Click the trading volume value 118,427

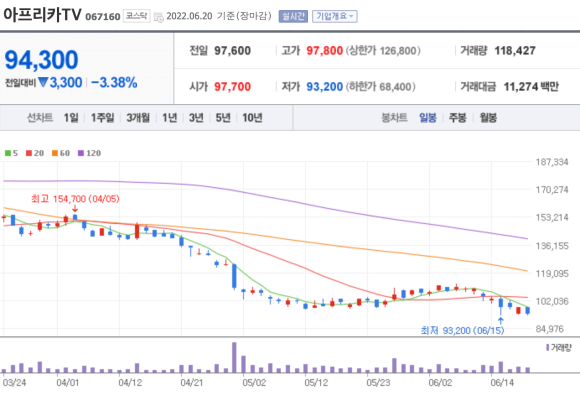pos(515,51)
